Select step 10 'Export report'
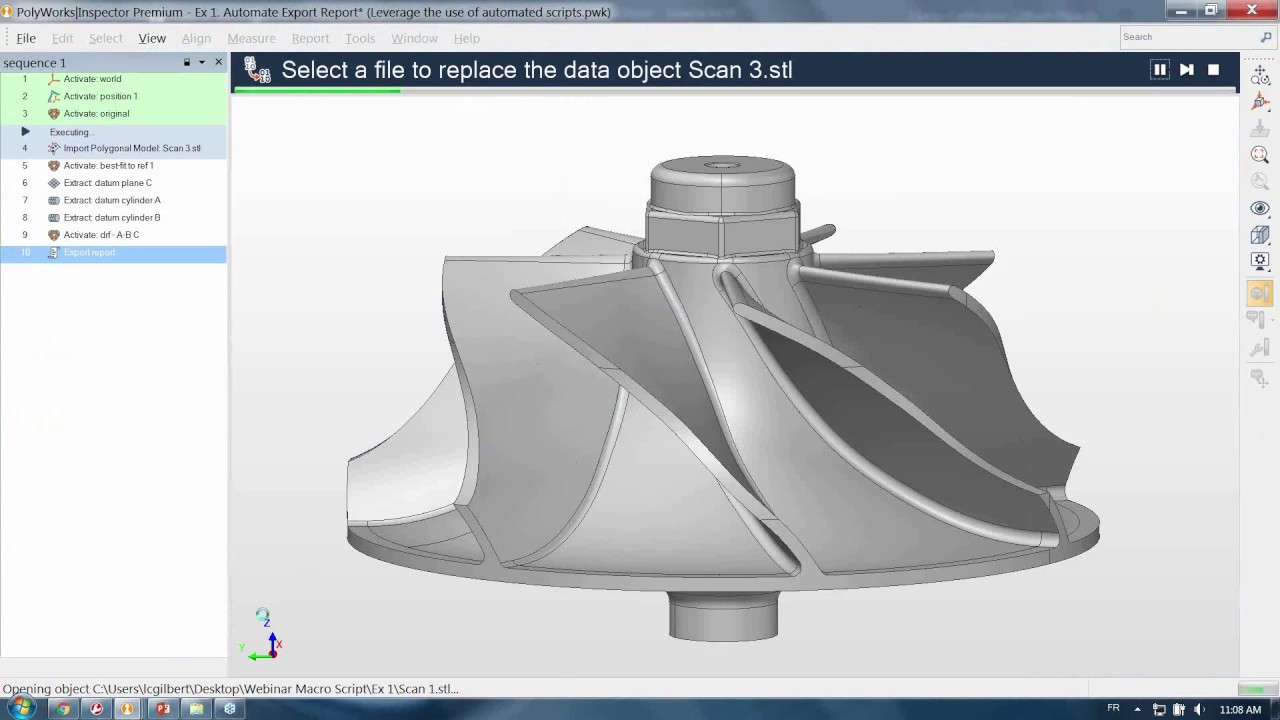The image size is (1280, 720). [x=113, y=252]
